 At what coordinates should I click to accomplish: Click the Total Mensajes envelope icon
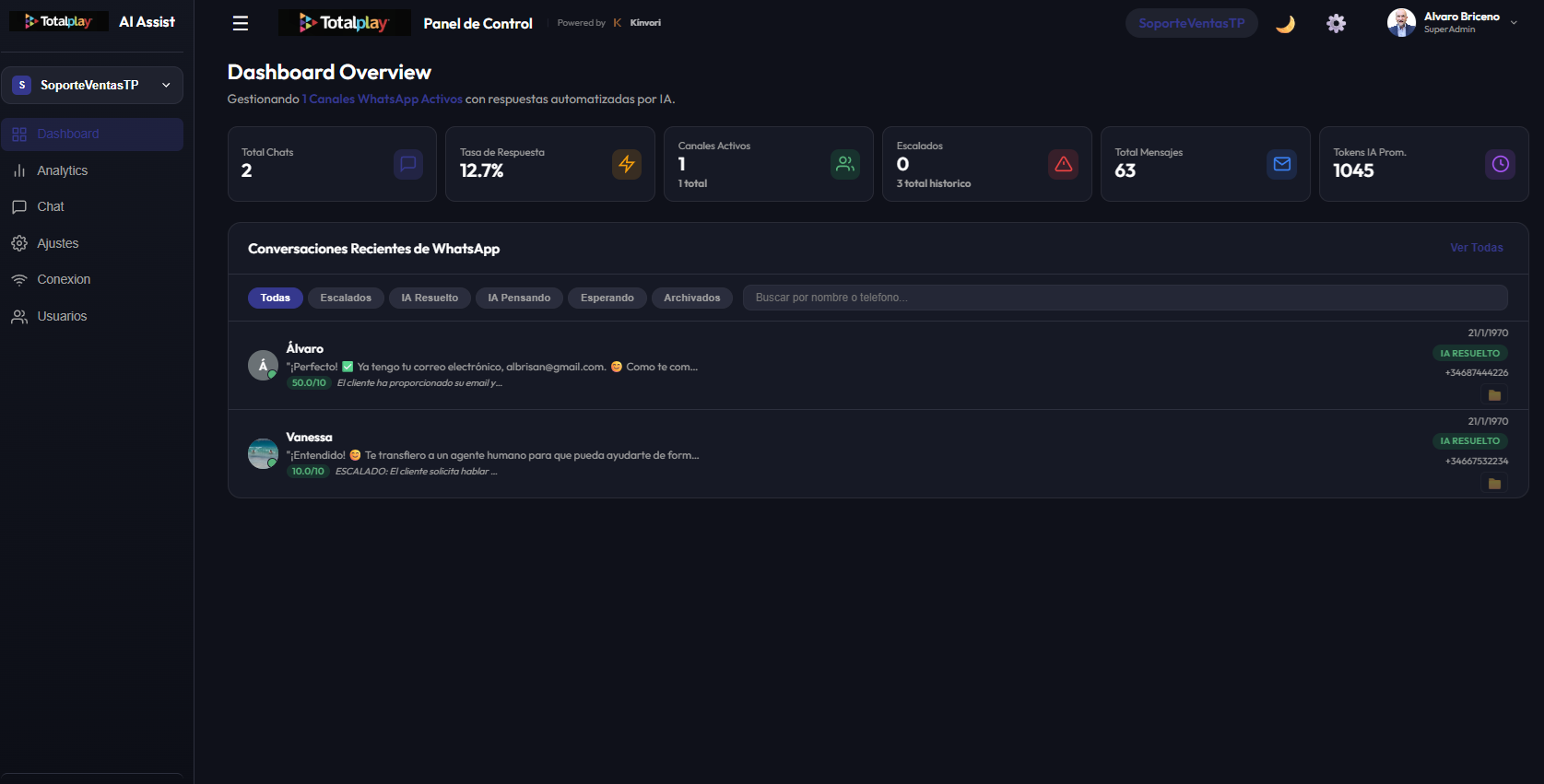(1281, 164)
